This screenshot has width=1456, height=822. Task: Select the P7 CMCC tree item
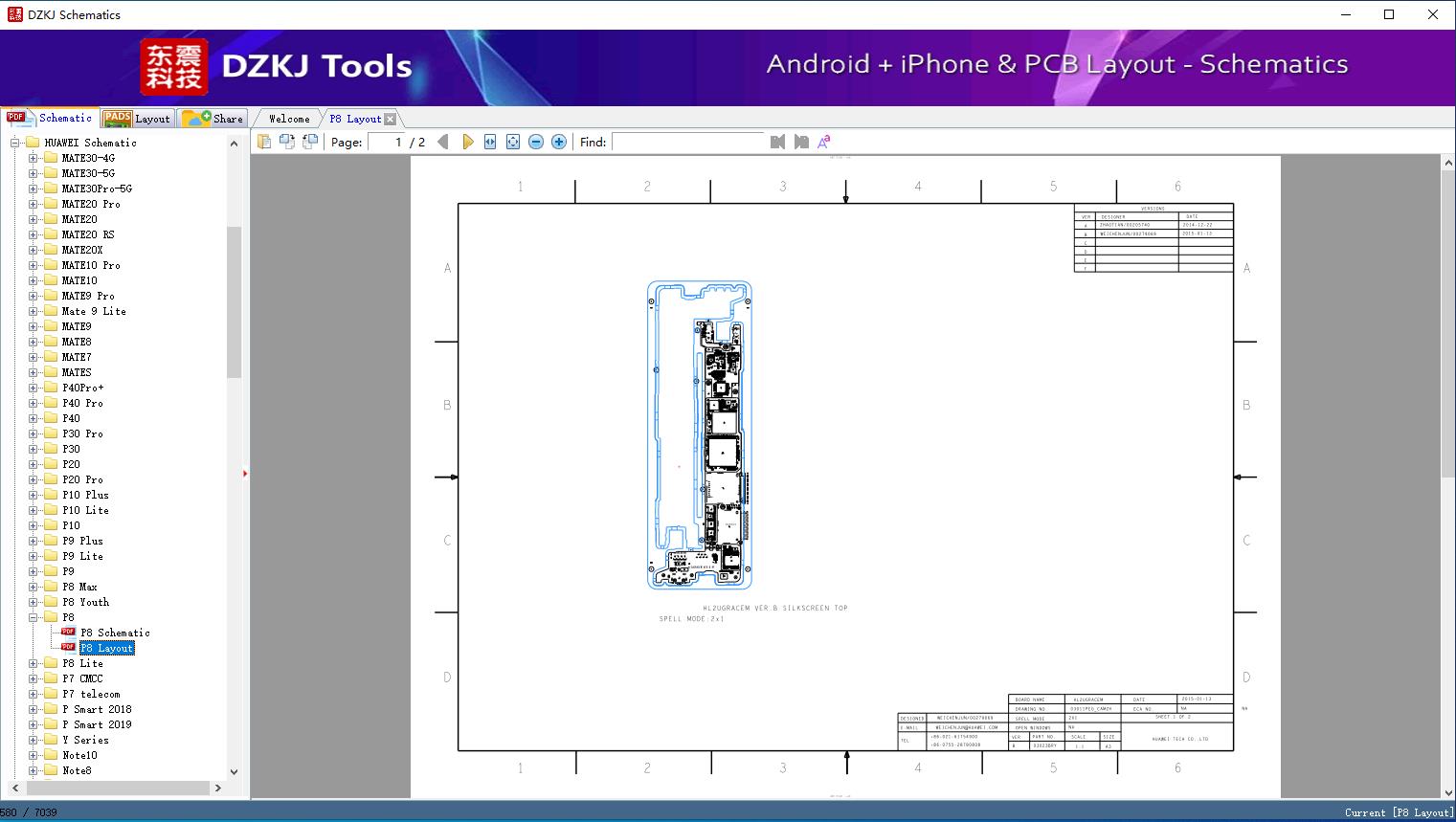[82, 678]
